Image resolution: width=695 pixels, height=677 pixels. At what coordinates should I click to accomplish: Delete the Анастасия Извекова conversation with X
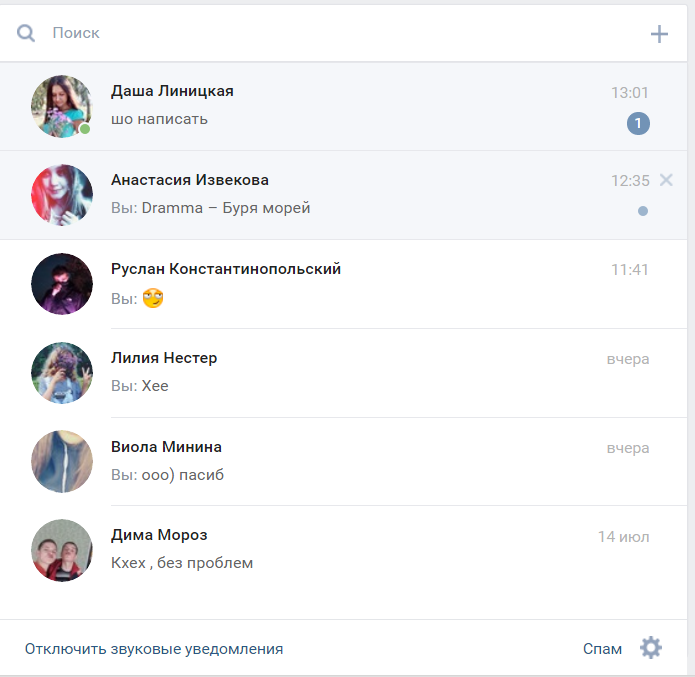pos(667,180)
